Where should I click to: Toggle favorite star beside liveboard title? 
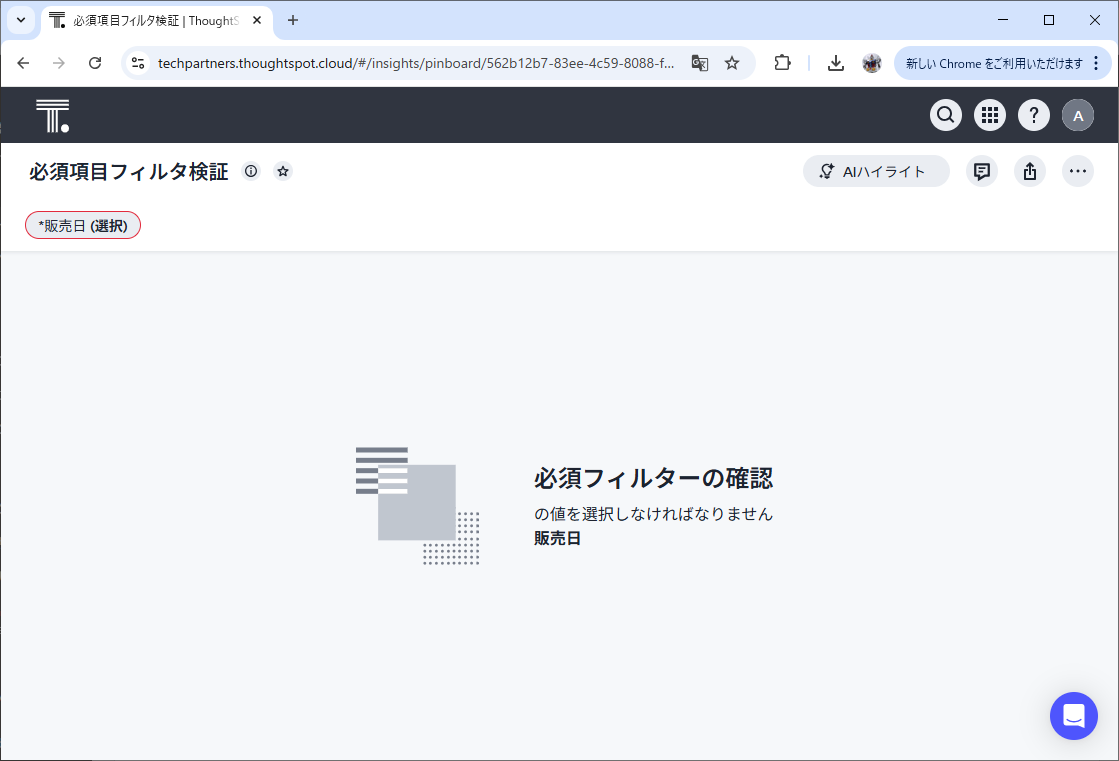[x=283, y=172]
